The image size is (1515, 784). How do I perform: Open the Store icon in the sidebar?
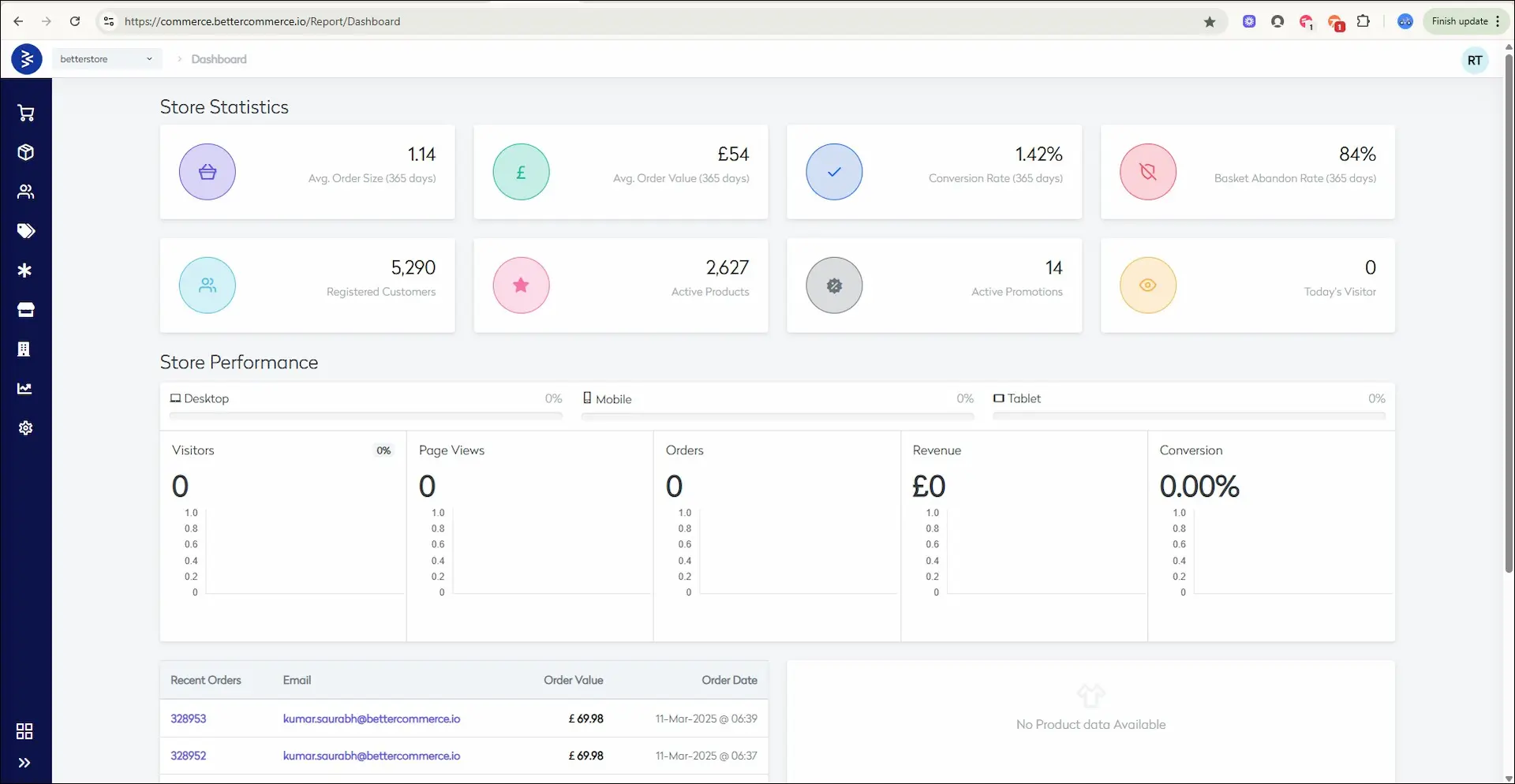click(26, 309)
